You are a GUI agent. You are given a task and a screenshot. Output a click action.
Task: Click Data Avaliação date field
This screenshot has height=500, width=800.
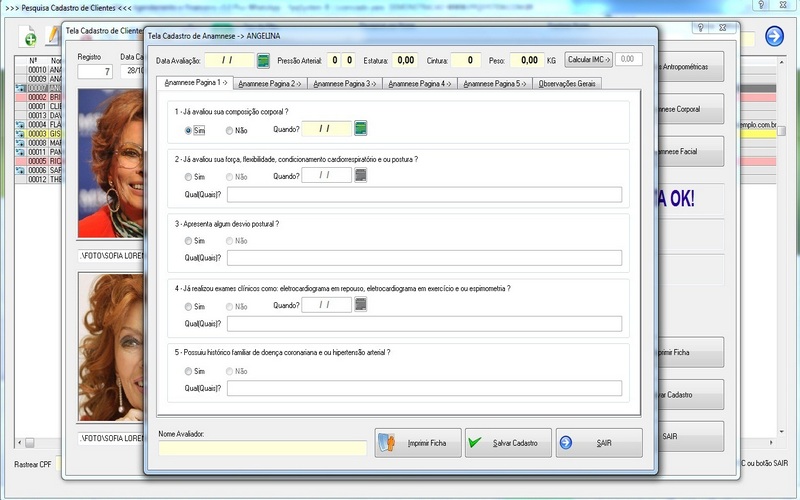pos(229,60)
